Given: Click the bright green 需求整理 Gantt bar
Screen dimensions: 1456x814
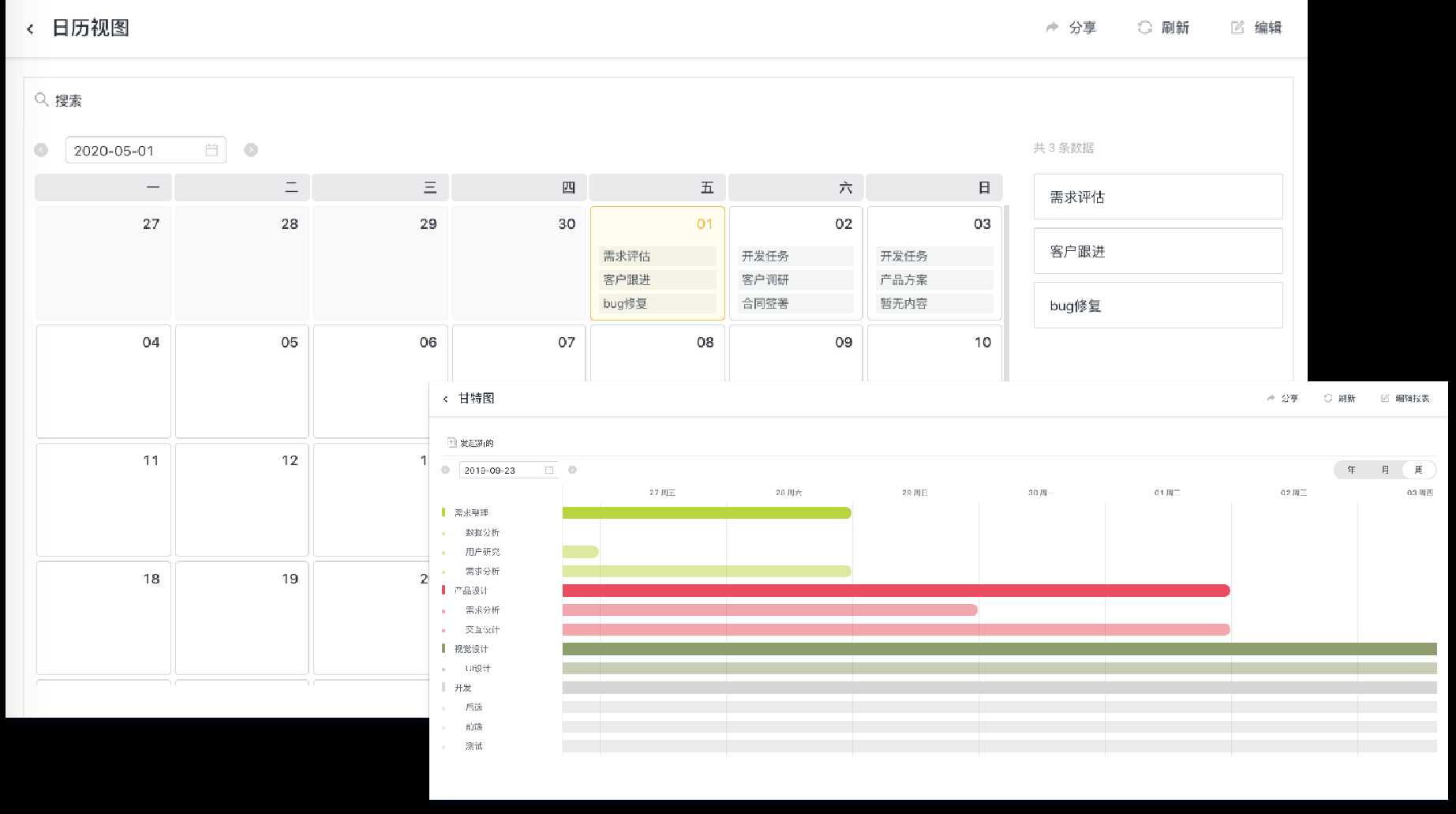Looking at the screenshot, I should pyautogui.click(x=707, y=513).
